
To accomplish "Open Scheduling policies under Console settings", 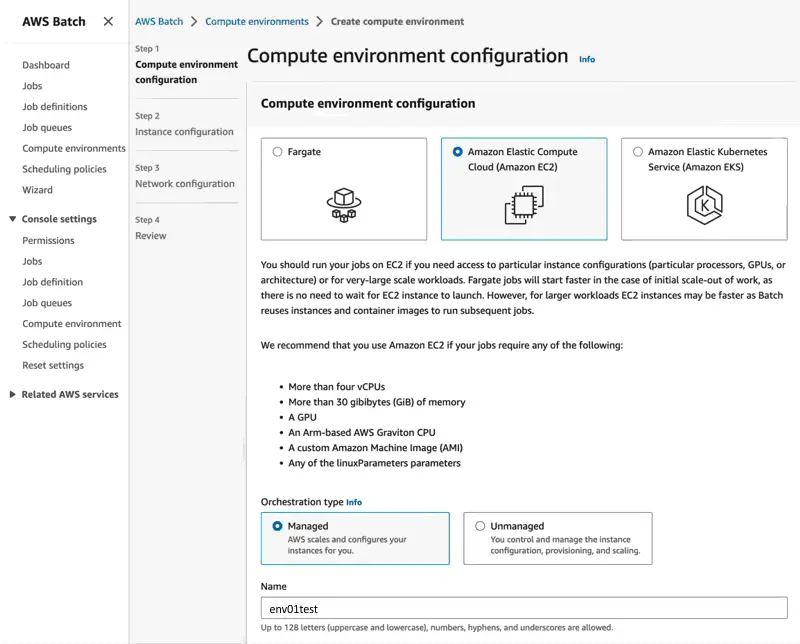I will click(x=64, y=345).
